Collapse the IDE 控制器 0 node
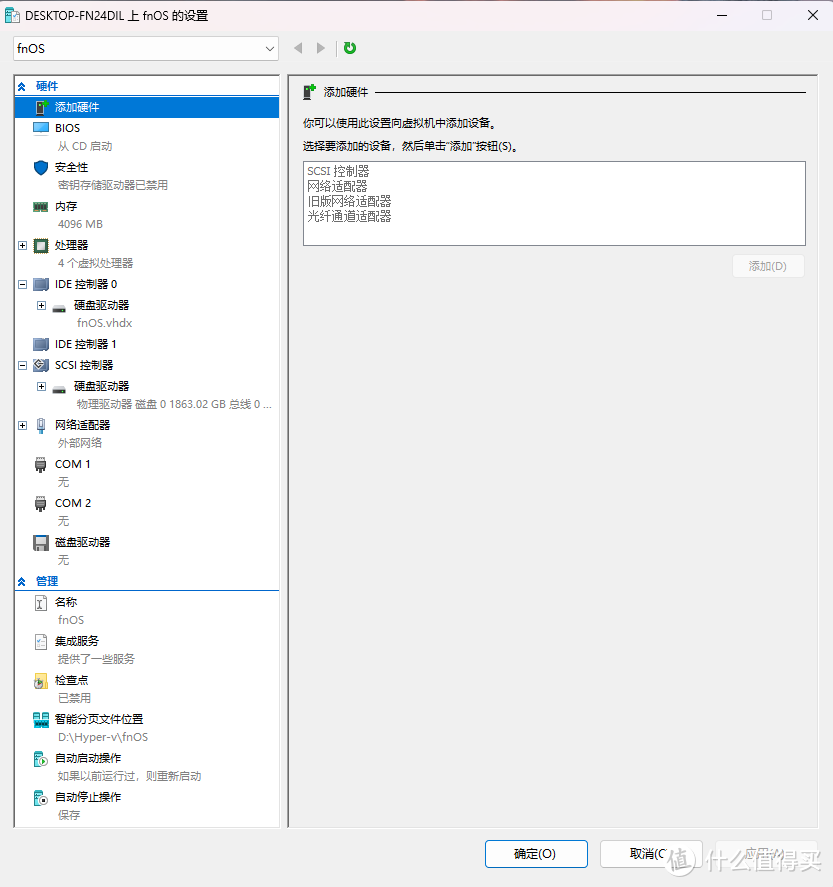 pyautogui.click(x=23, y=285)
